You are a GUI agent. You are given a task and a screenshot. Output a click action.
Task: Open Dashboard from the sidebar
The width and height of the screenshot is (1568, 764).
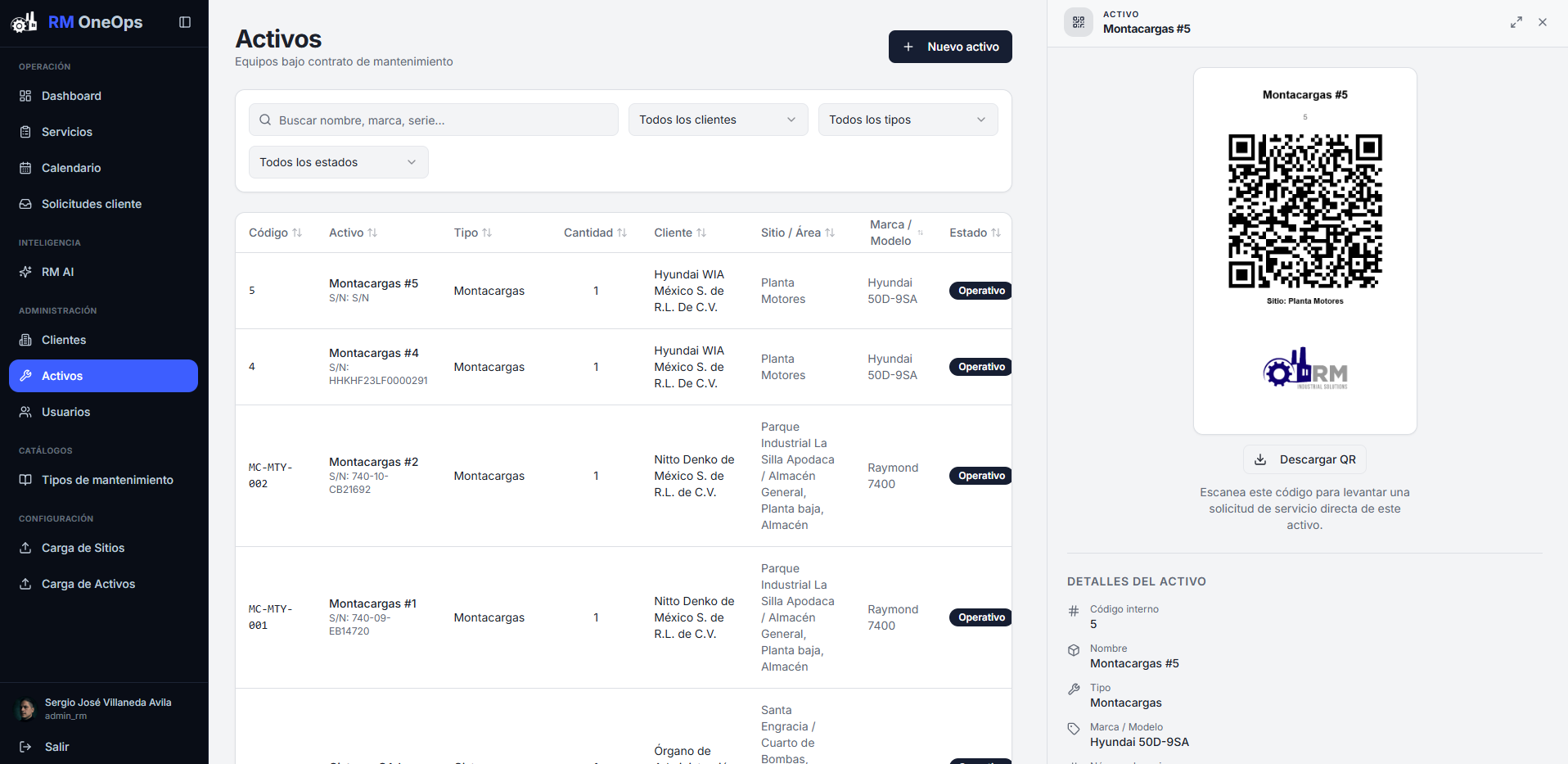103,96
